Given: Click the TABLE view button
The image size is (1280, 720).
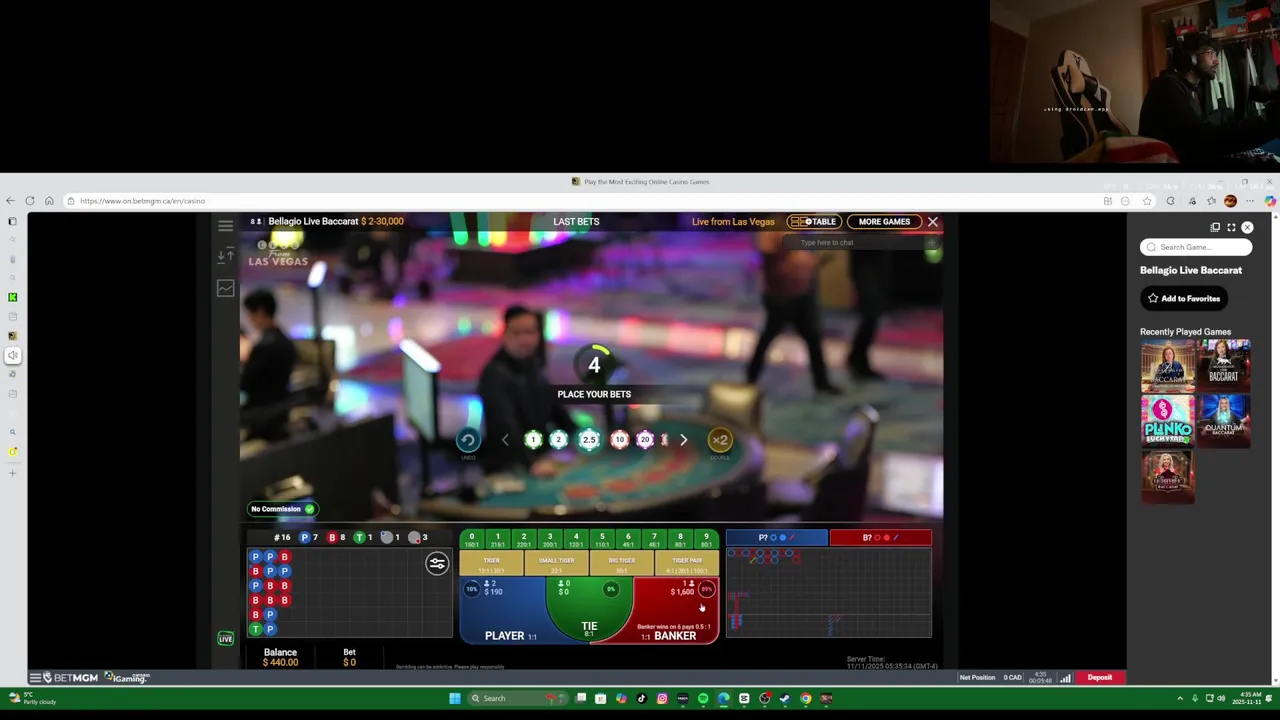Looking at the screenshot, I should [814, 222].
